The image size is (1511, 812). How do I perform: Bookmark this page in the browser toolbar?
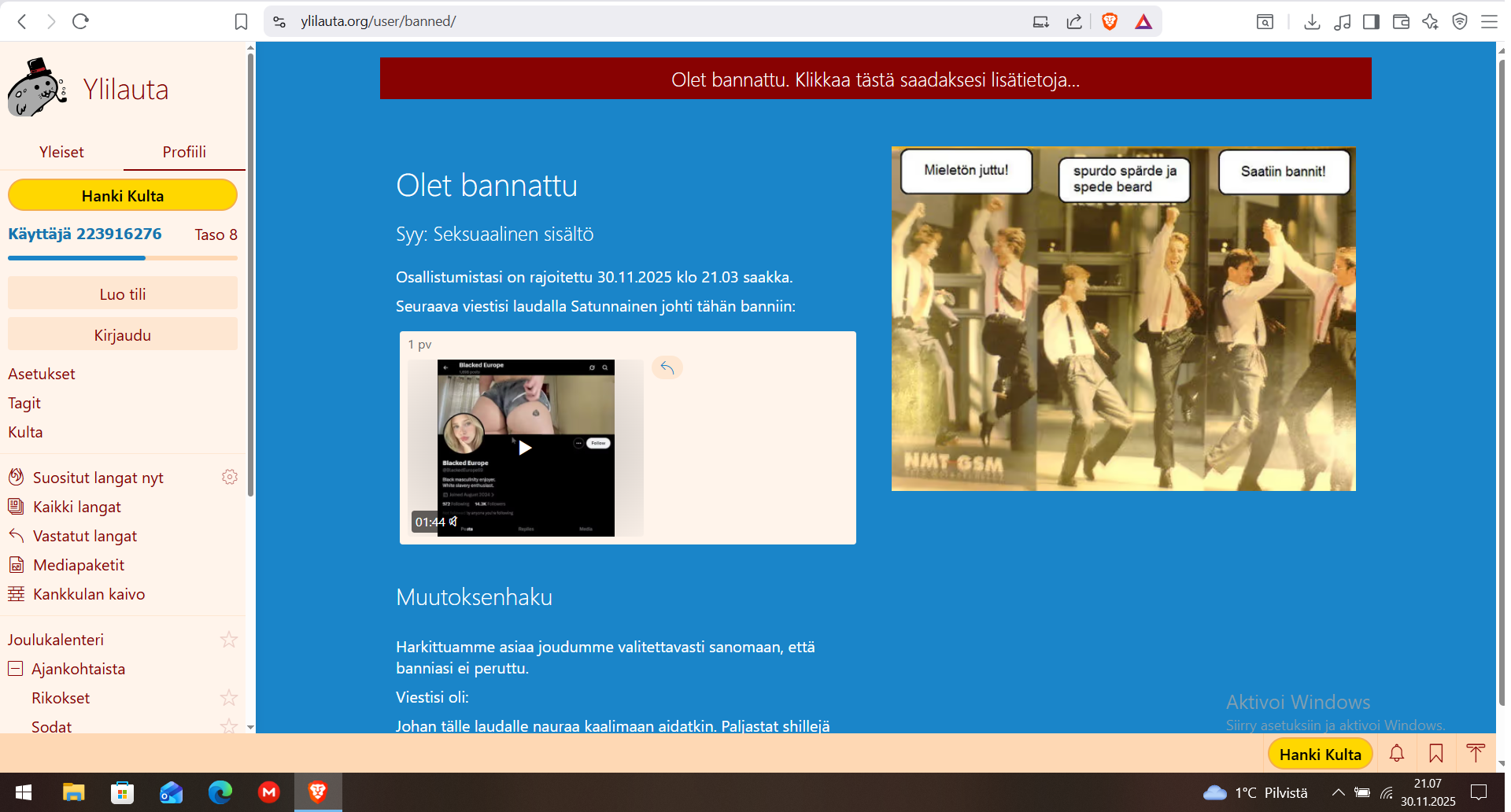[x=241, y=21]
